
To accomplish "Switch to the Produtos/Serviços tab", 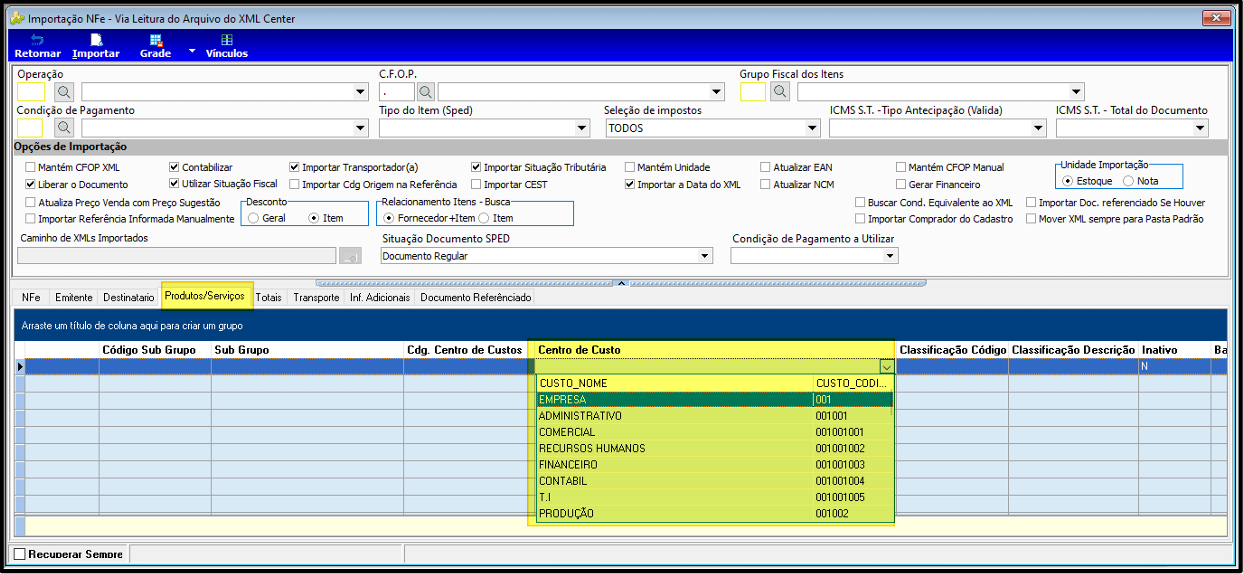I will click(x=205, y=296).
